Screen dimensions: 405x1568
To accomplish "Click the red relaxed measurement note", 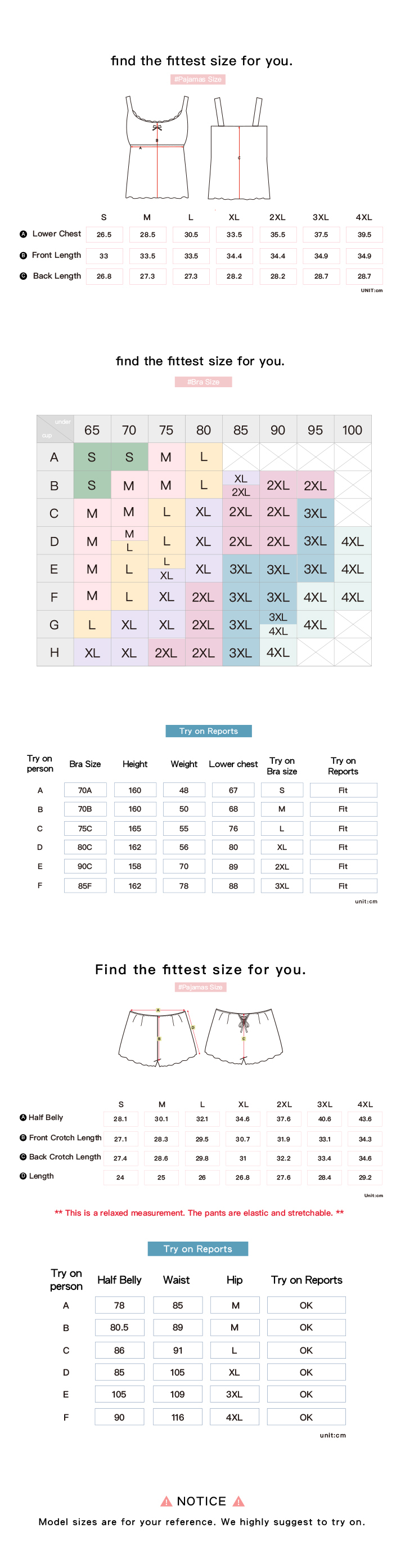I will (x=199, y=1212).
